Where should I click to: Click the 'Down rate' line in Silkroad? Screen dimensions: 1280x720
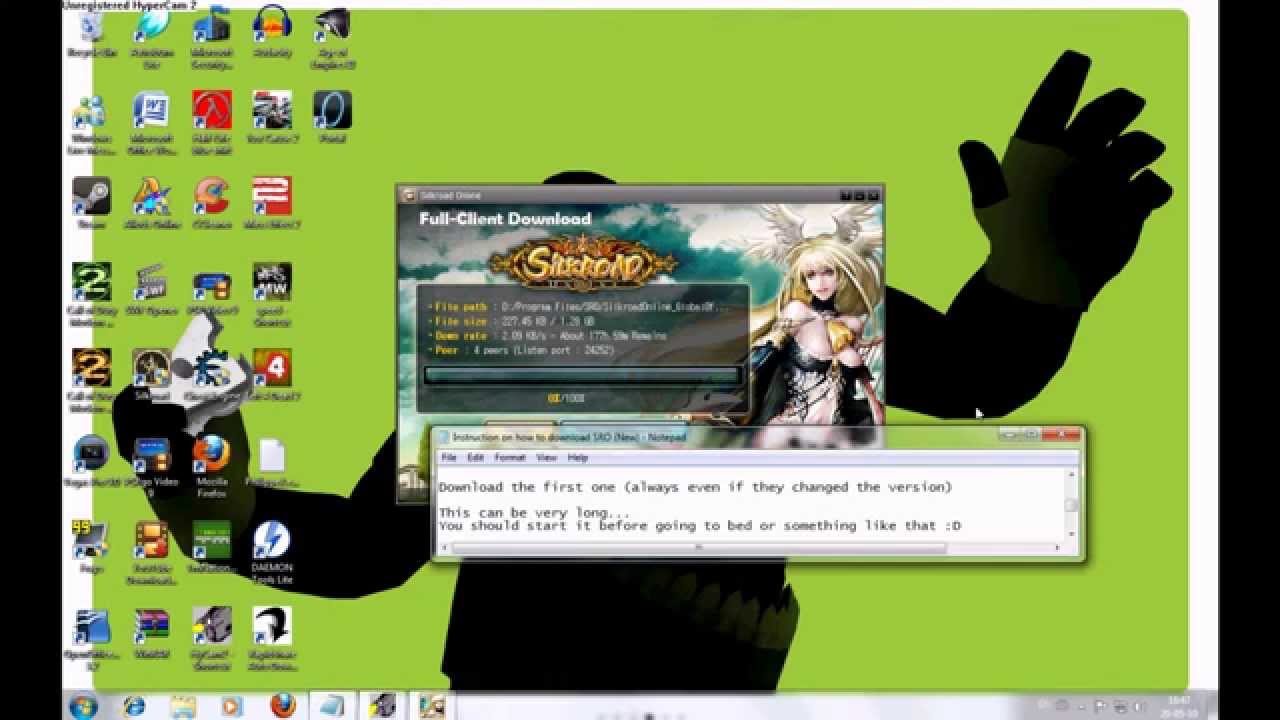click(x=546, y=336)
